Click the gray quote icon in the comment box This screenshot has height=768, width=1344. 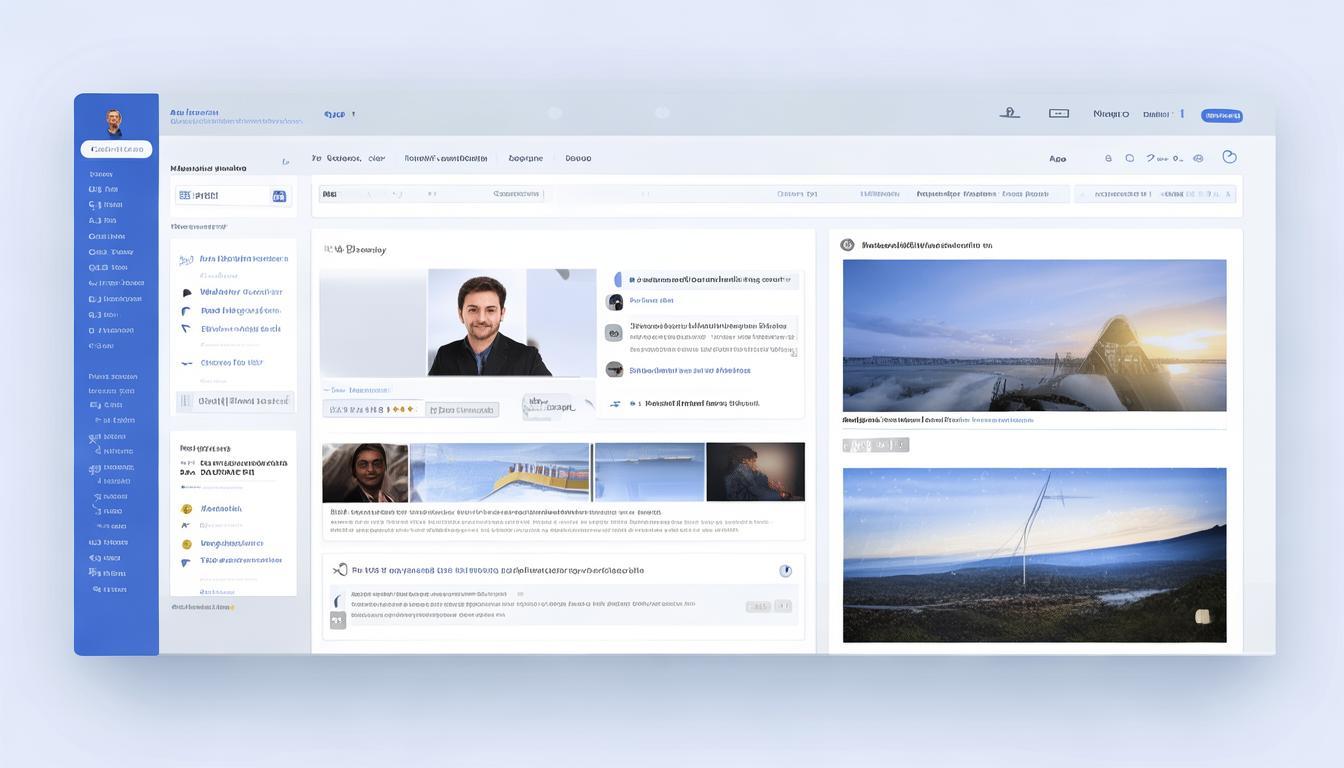338,620
